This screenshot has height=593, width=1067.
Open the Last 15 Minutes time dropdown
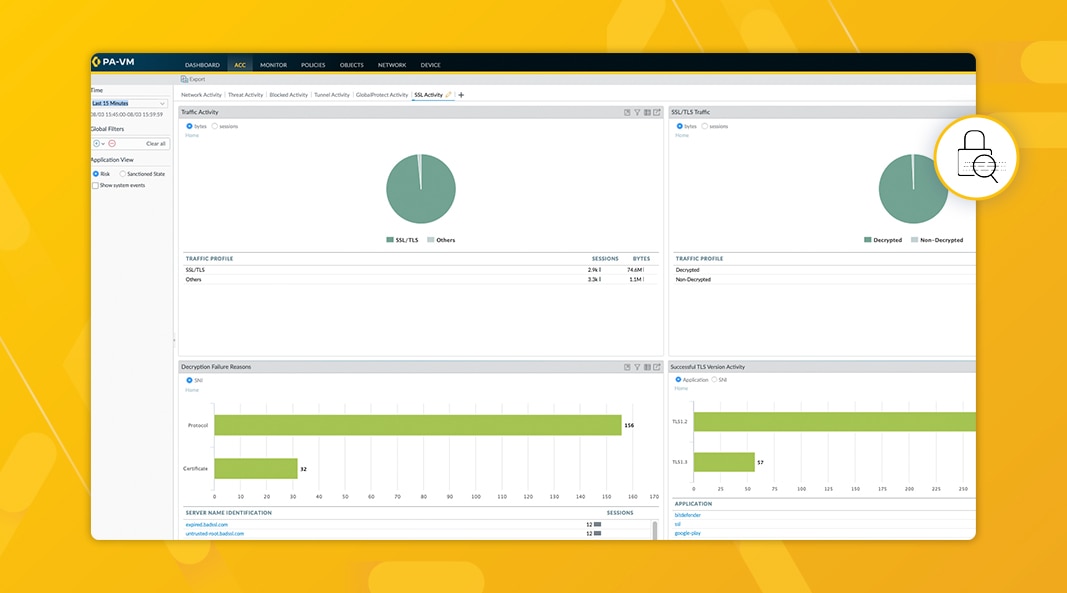[129, 103]
